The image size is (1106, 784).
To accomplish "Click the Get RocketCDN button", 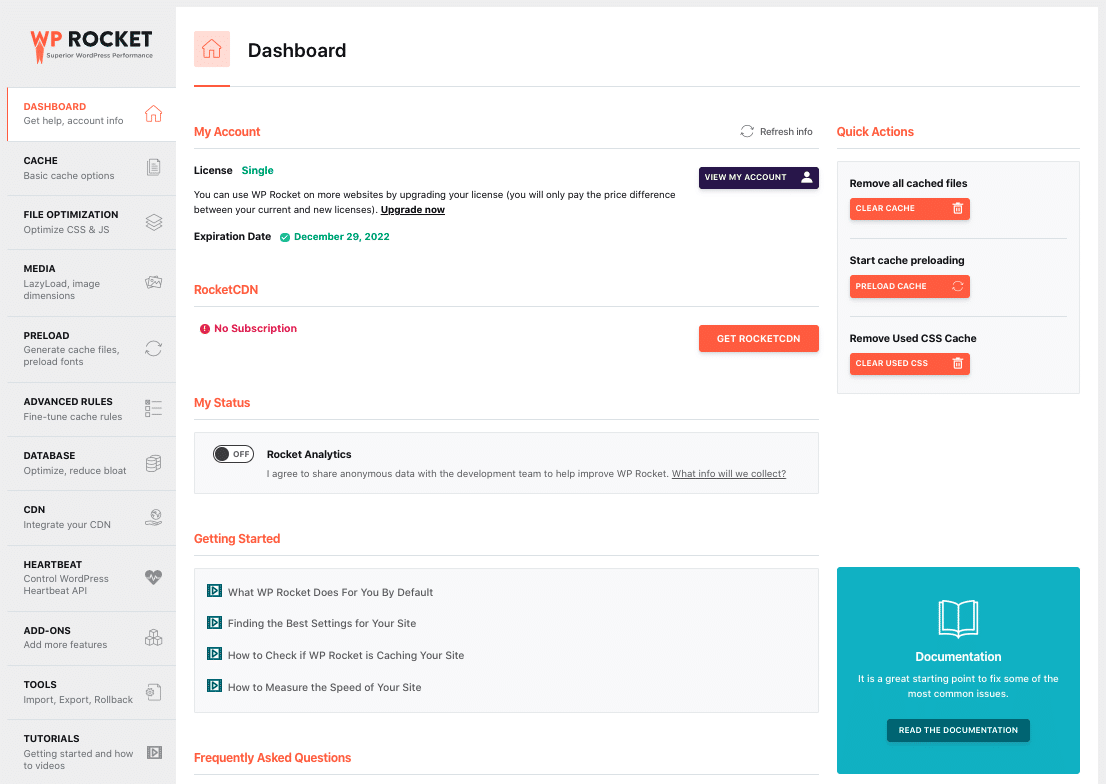I will click(758, 339).
